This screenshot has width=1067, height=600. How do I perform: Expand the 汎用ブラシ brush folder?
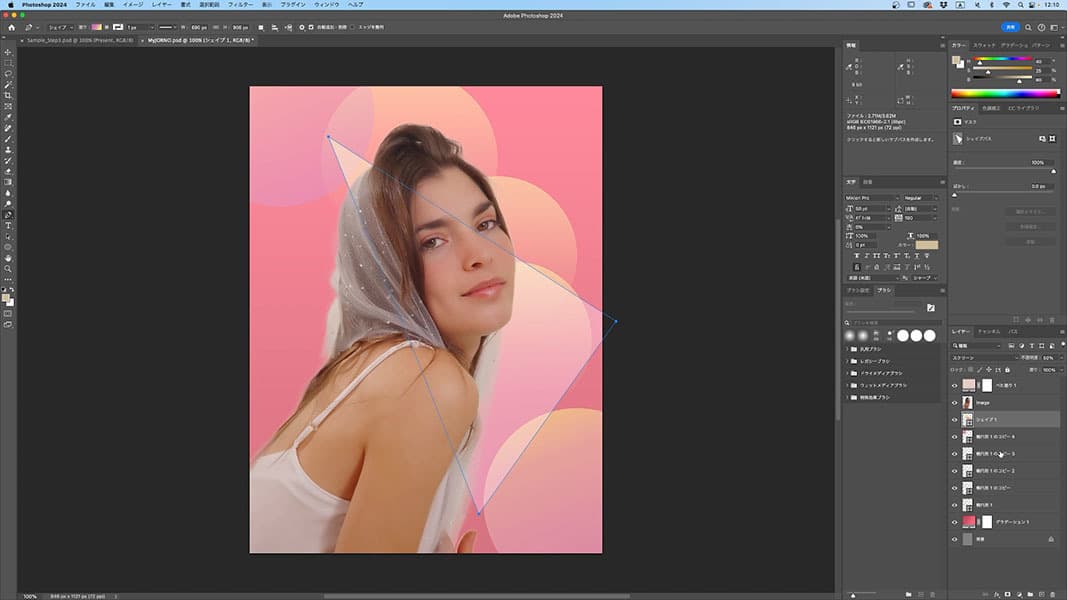[848, 348]
